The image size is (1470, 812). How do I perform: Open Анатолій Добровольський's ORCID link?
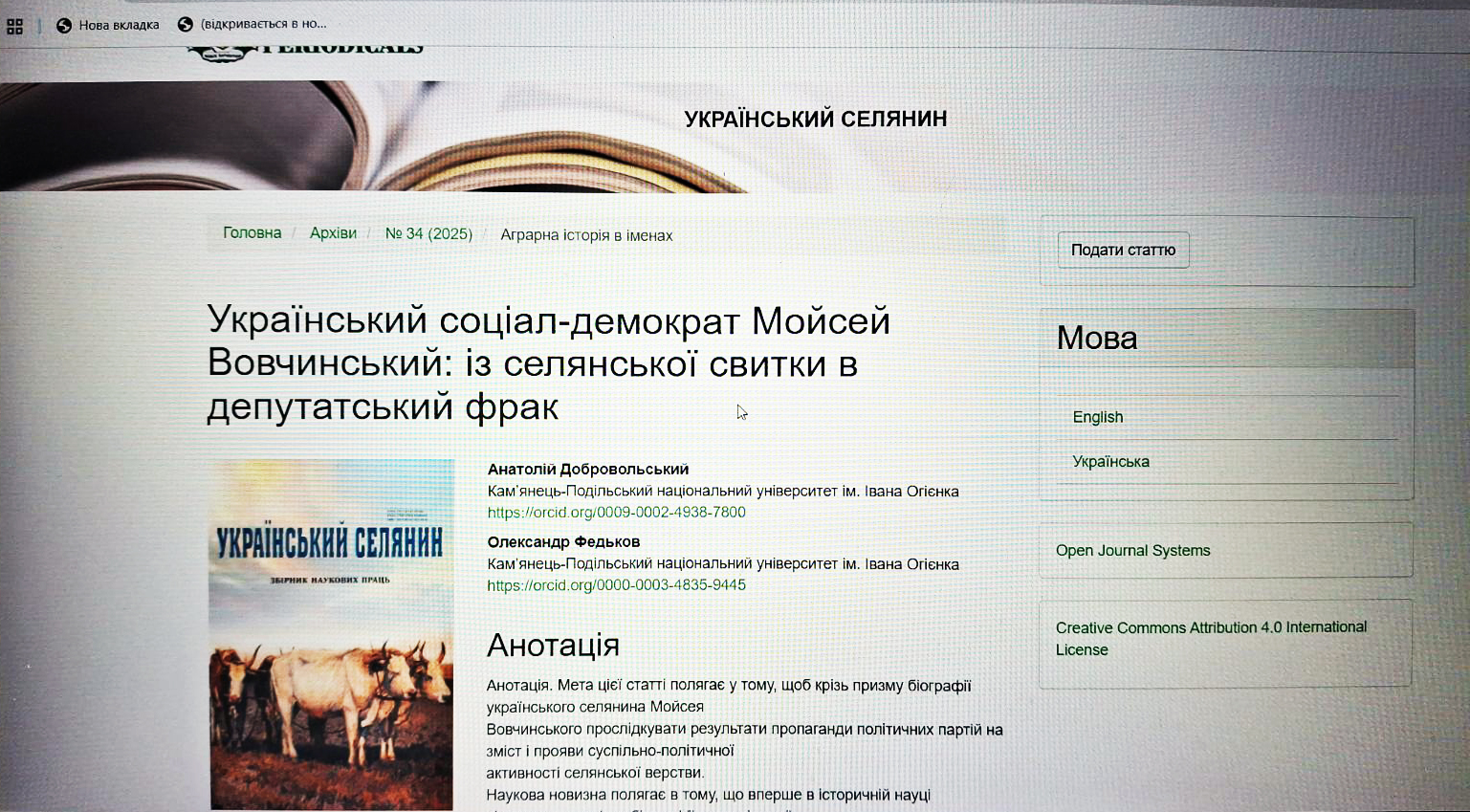[x=616, y=513]
